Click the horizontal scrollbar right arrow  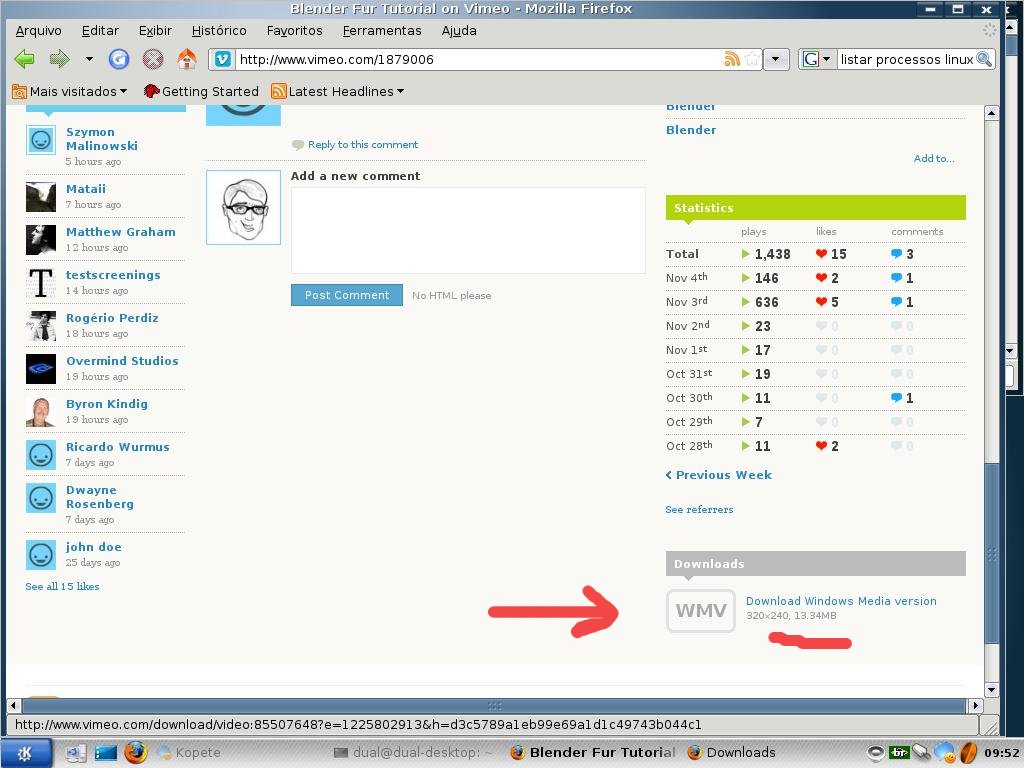pos(975,705)
